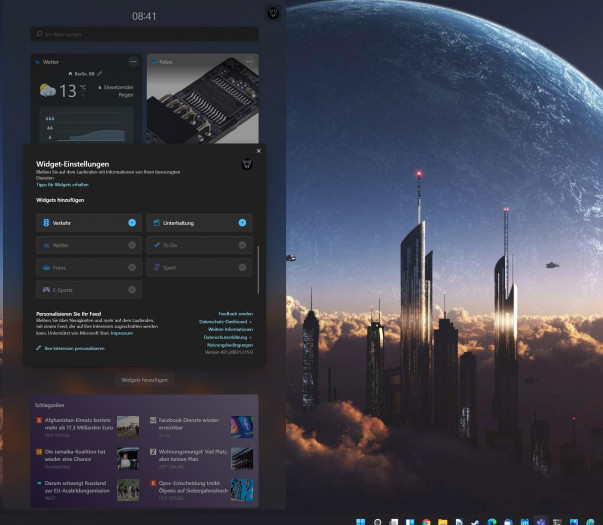Focus the Im Web suchen search field
This screenshot has width=603, height=525.
click(x=145, y=34)
